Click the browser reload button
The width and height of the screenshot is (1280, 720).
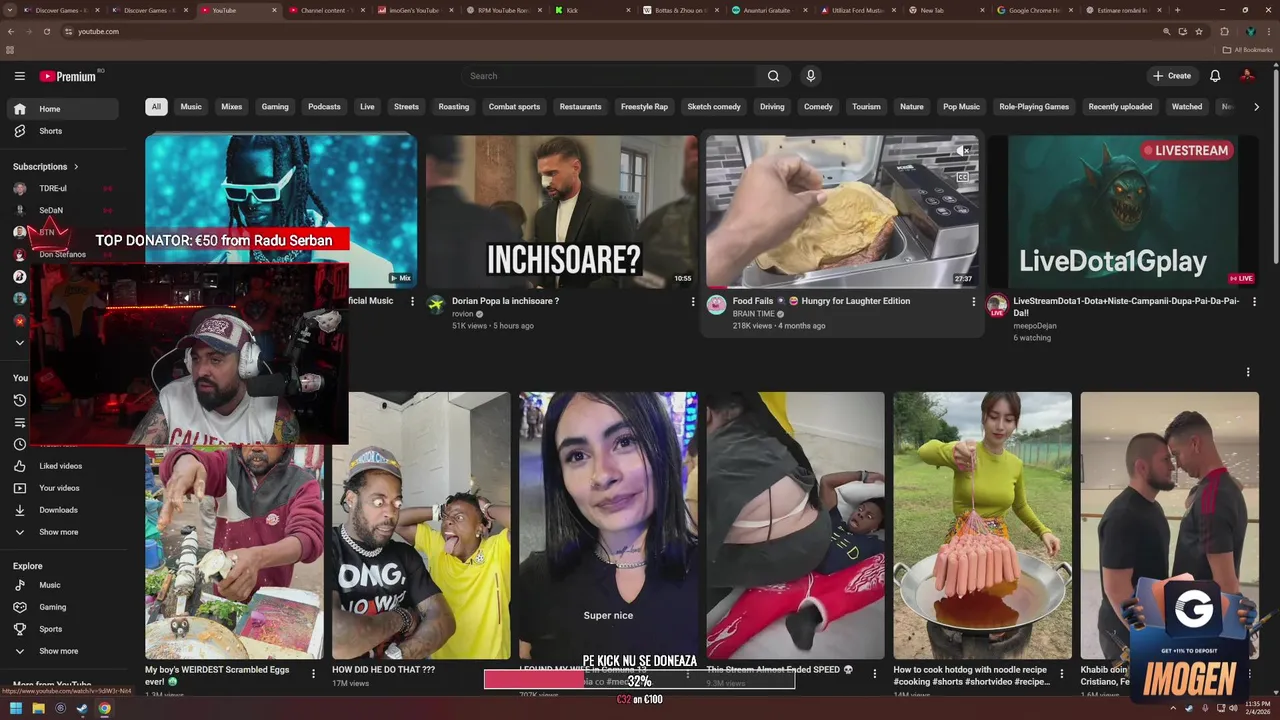pyautogui.click(x=46, y=31)
